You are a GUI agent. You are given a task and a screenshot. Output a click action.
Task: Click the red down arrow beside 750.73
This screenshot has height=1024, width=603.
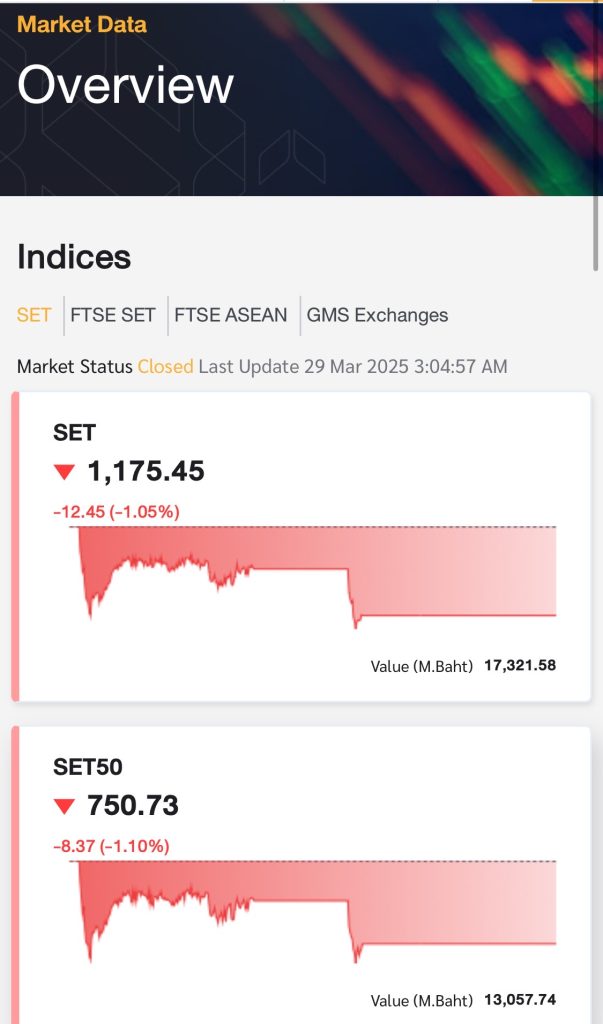coord(65,806)
